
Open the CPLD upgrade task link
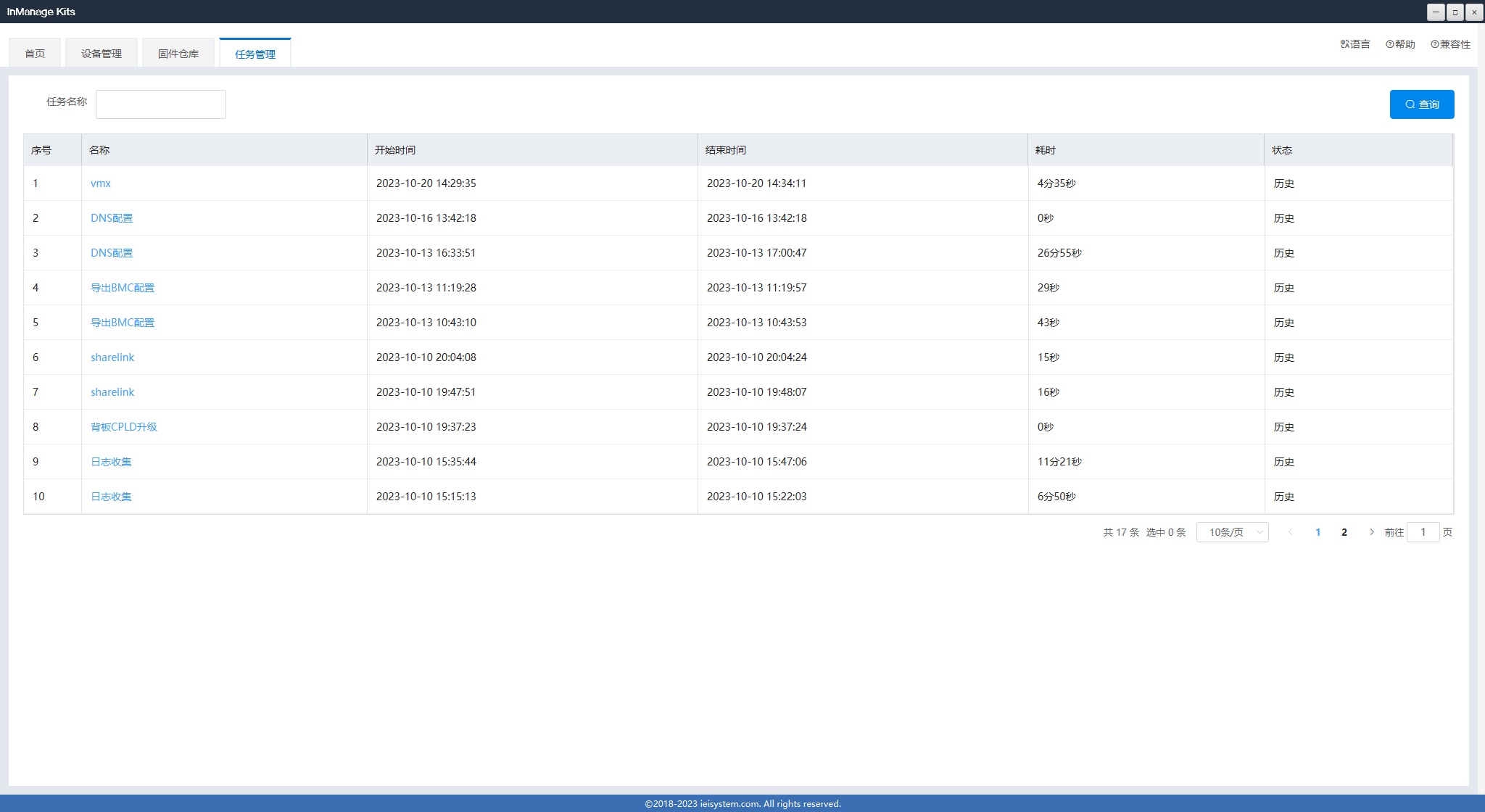(x=123, y=427)
